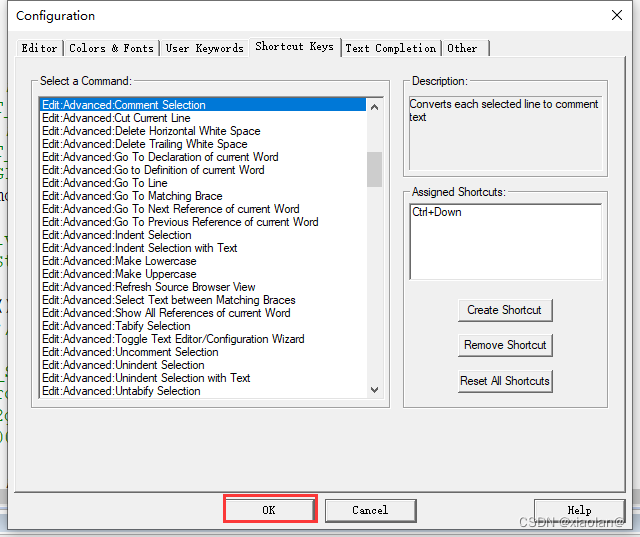This screenshot has width=640, height=537.
Task: Select Edit:Advanced:Delete Horizontal White Space
Action: (x=203, y=131)
